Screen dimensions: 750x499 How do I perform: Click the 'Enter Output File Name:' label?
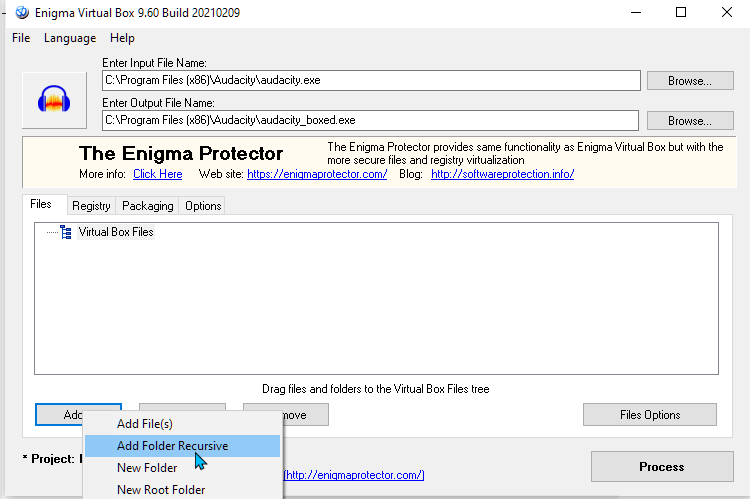[158, 103]
